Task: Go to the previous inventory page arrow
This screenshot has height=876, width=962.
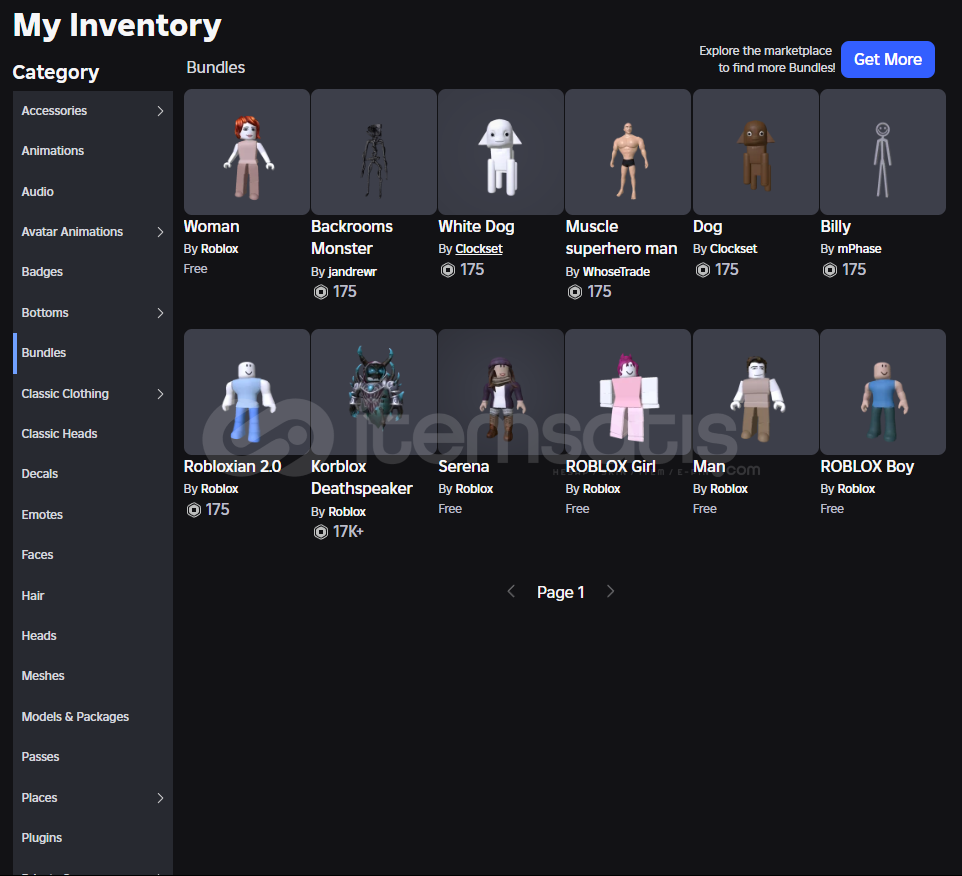Action: [x=511, y=591]
